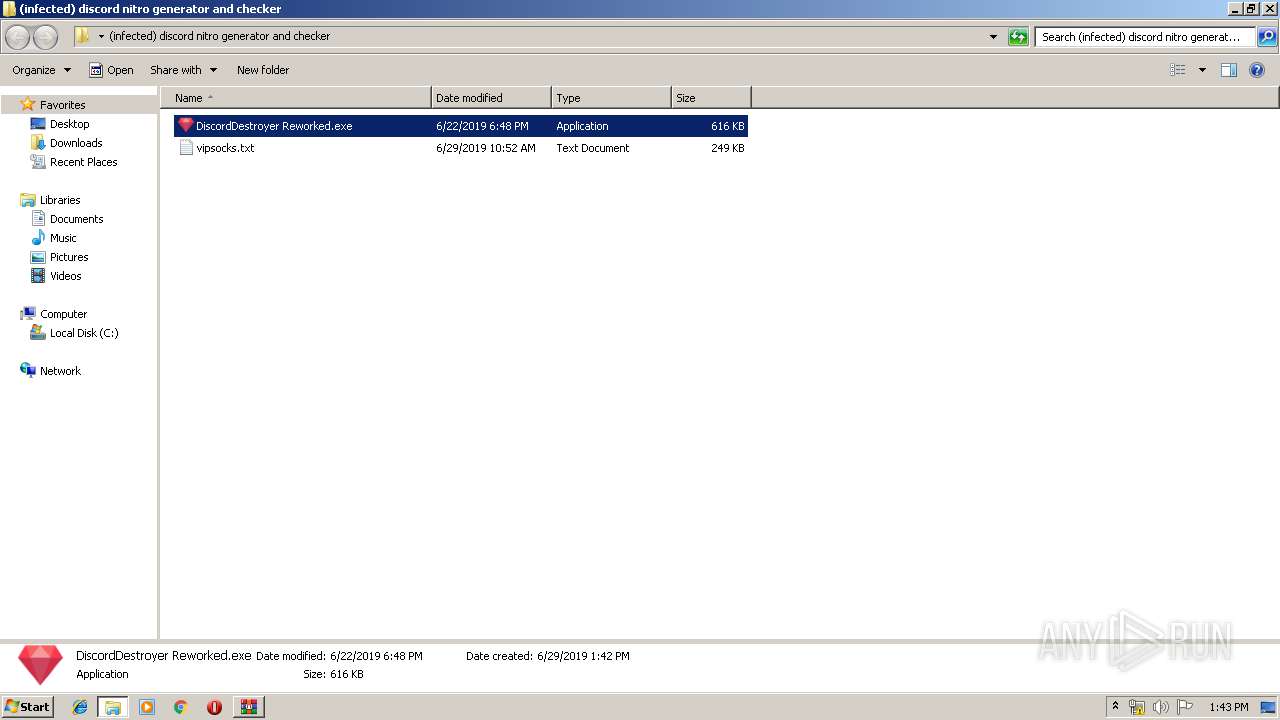Click the 249 KB size cell
Screen dimensions: 1280x720
727,148
